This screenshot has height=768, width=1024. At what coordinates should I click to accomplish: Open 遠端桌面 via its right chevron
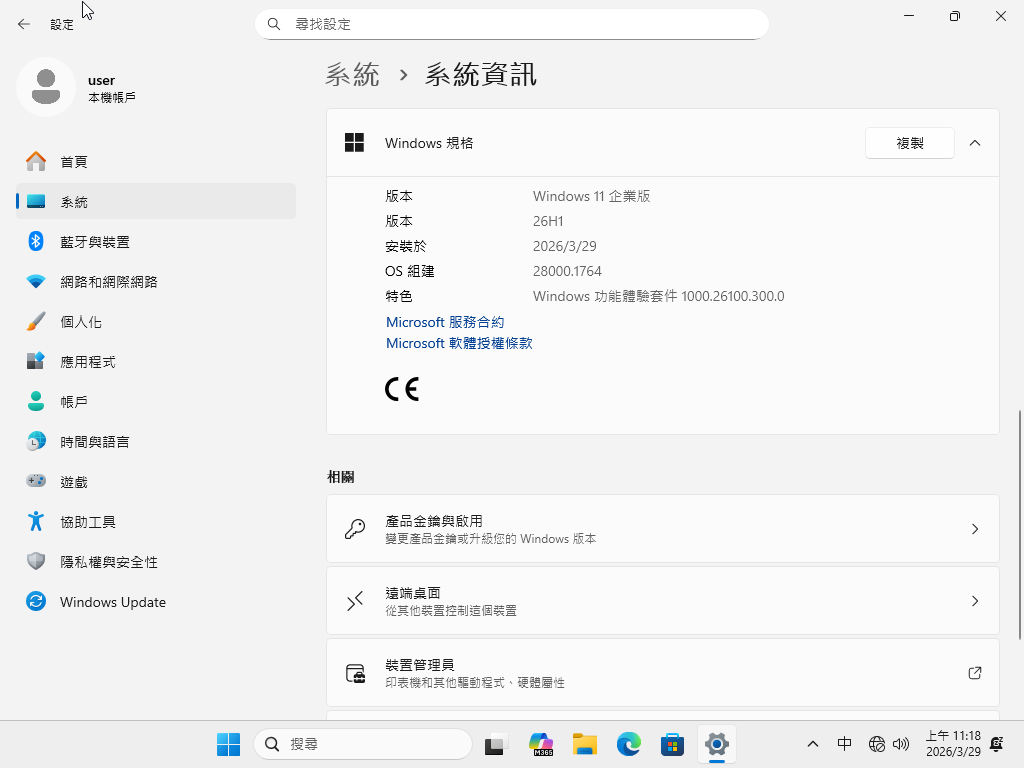(x=975, y=601)
